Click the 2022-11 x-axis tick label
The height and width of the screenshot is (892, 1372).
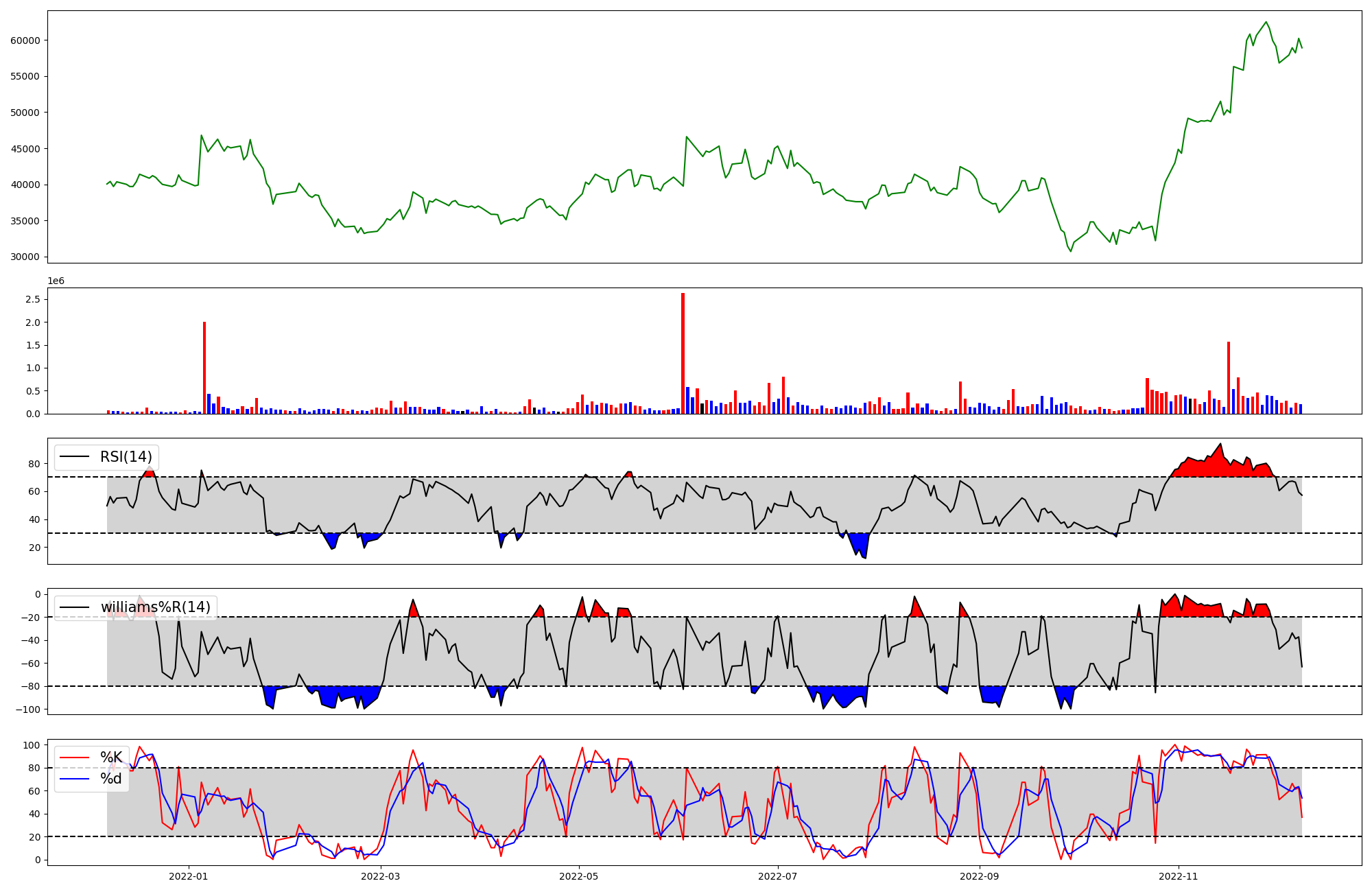pyautogui.click(x=1179, y=876)
